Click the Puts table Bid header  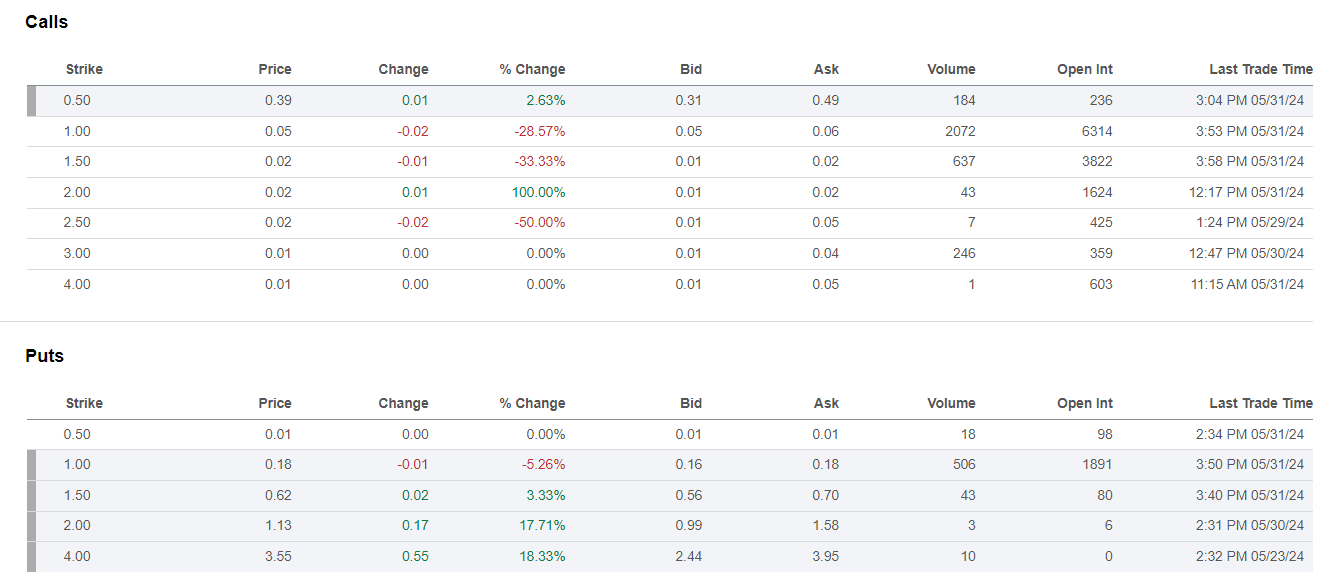point(690,403)
